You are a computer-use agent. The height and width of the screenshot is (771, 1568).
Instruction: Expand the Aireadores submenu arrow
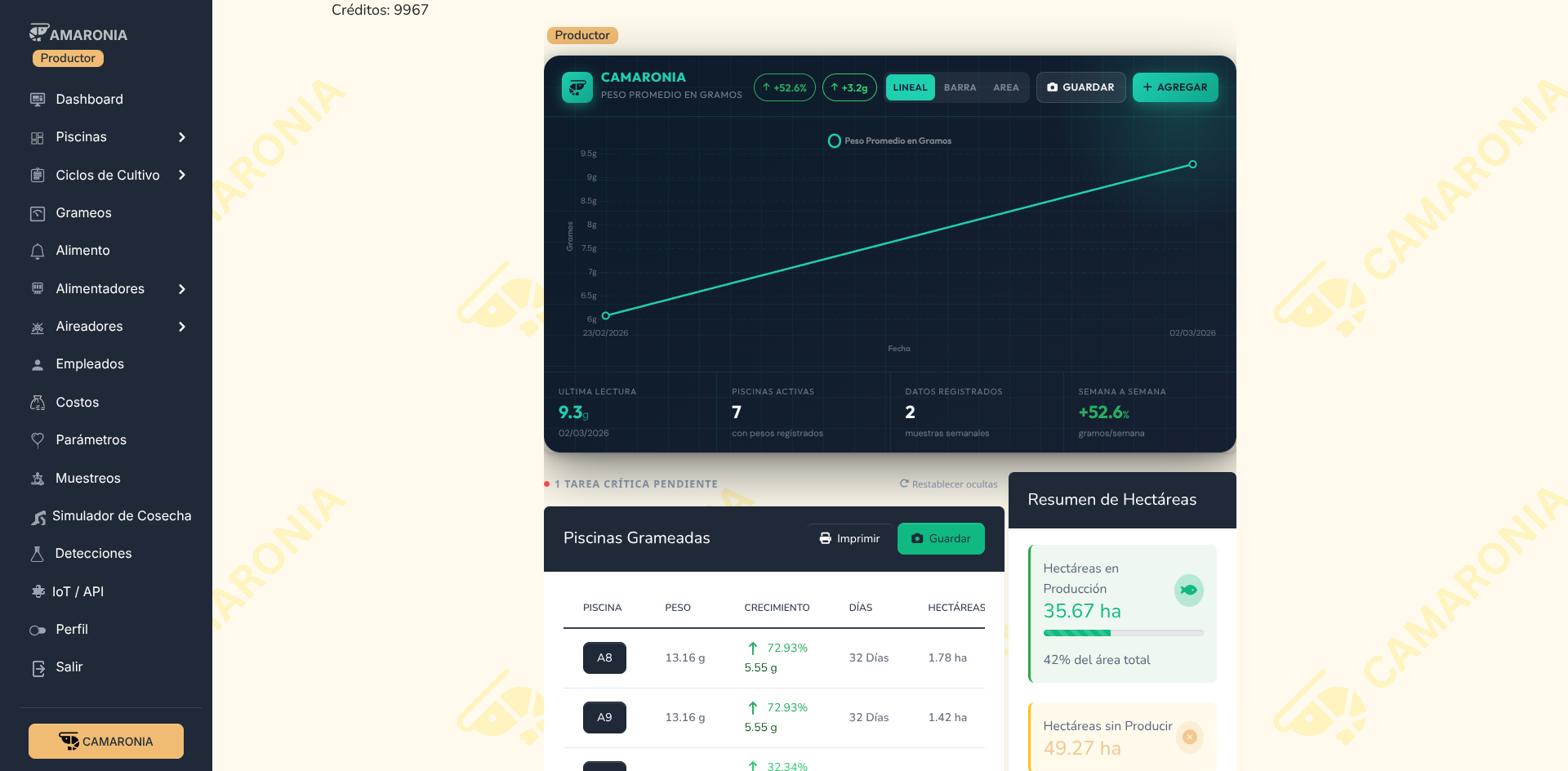(x=182, y=327)
